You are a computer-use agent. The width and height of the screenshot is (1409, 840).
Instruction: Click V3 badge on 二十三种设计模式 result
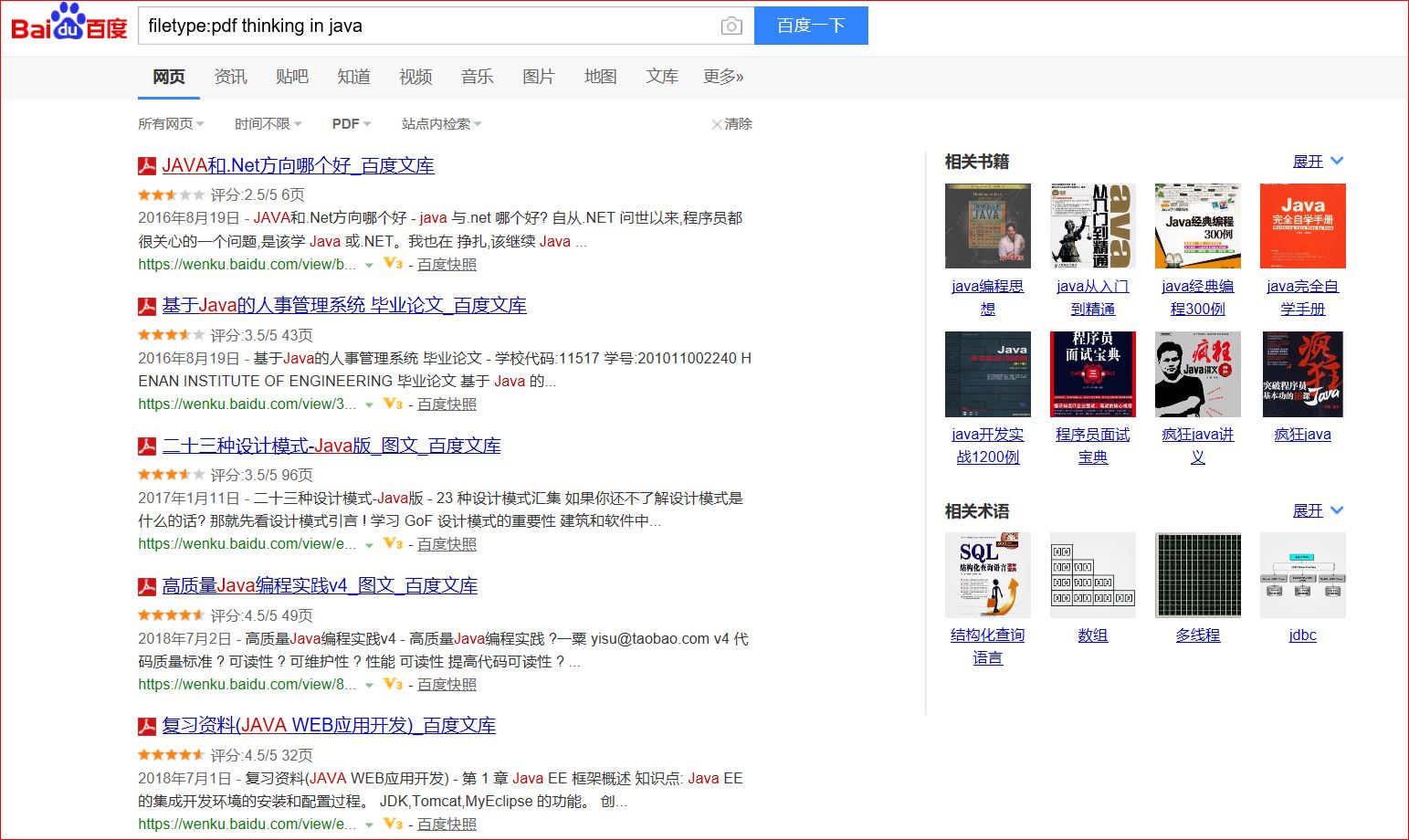393,543
